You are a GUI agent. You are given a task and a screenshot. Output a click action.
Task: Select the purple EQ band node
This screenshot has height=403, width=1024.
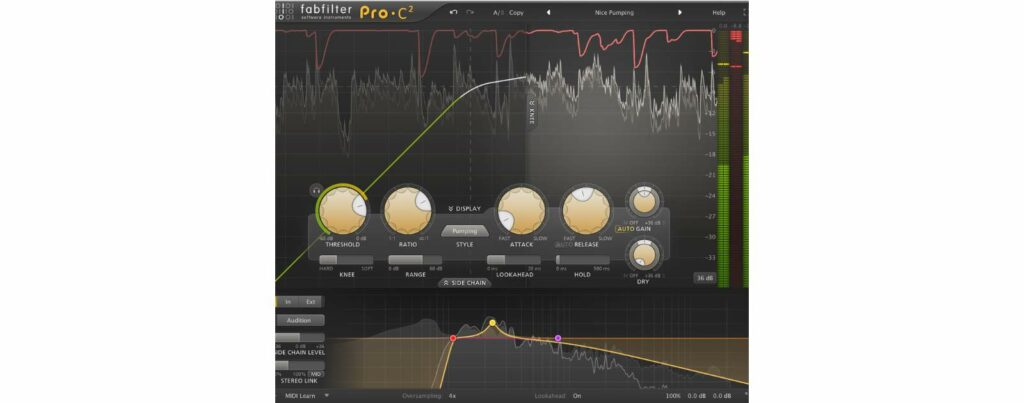(558, 338)
